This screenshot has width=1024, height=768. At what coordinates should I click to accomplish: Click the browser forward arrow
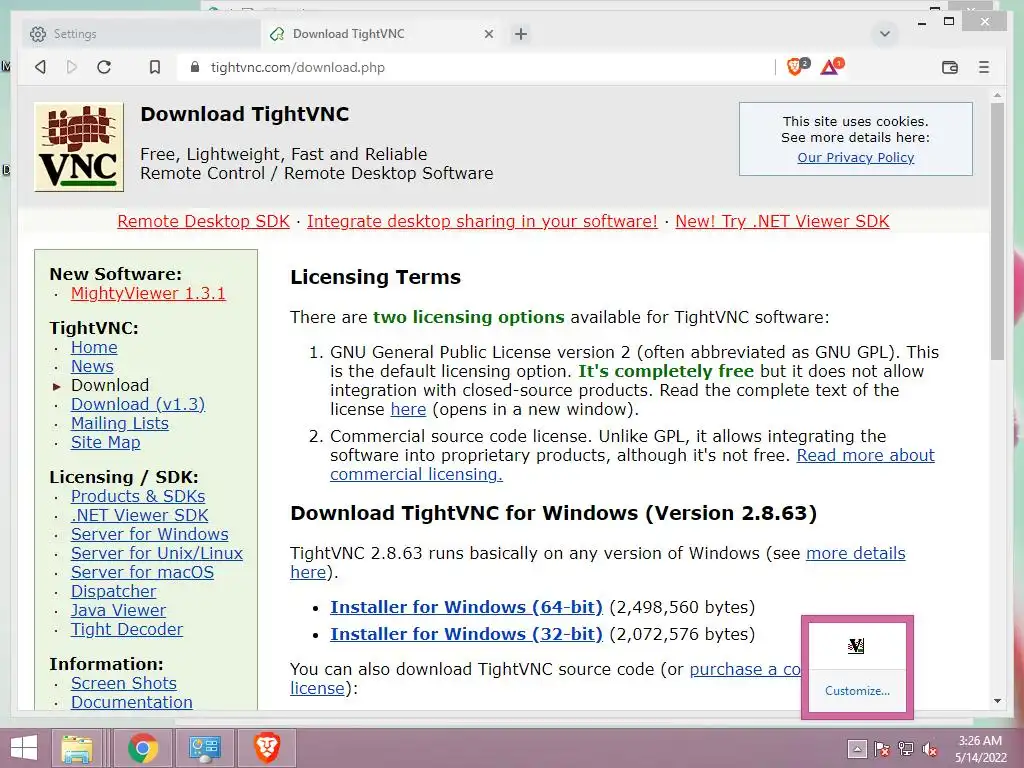(x=72, y=67)
